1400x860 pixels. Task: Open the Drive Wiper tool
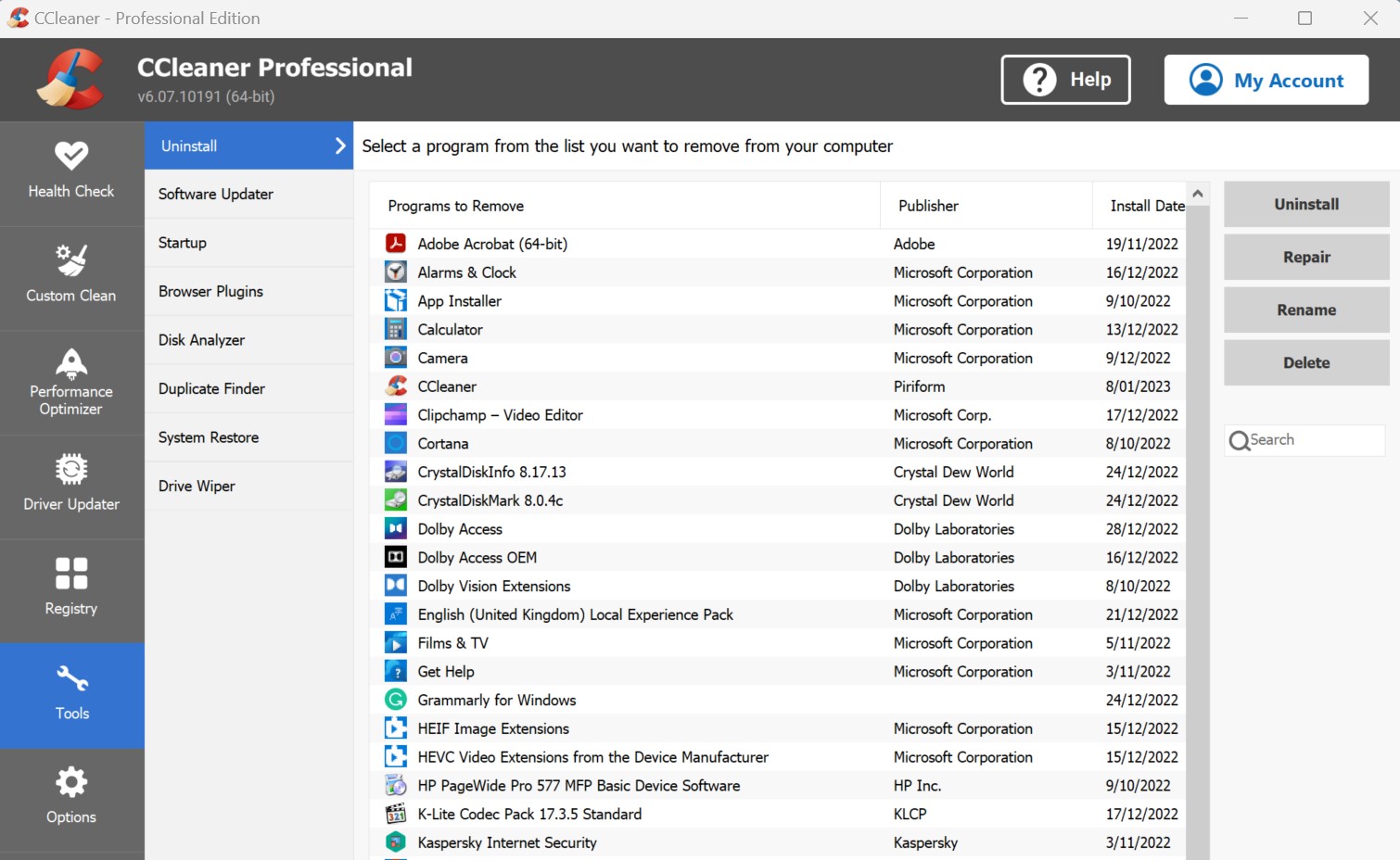coord(197,487)
